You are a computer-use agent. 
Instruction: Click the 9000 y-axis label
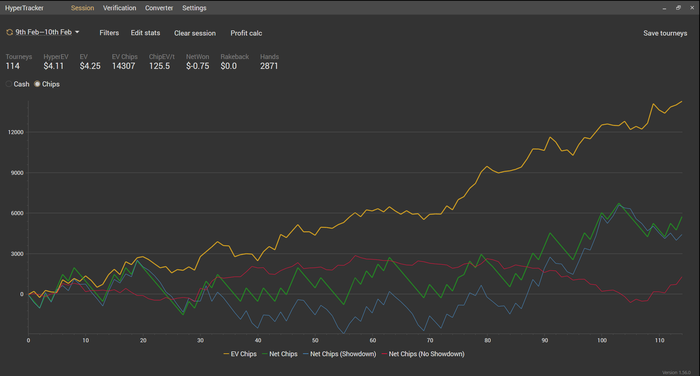click(17, 173)
